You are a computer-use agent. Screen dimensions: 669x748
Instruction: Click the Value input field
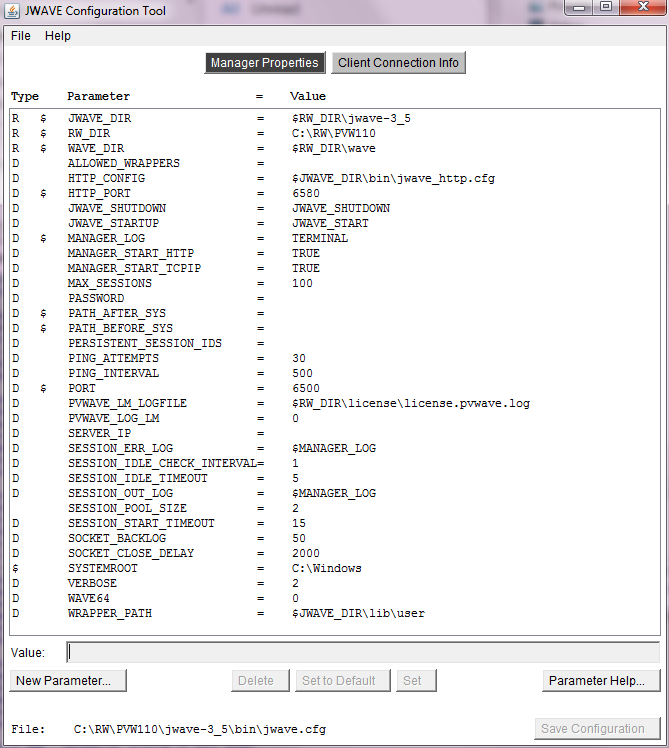coord(362,652)
